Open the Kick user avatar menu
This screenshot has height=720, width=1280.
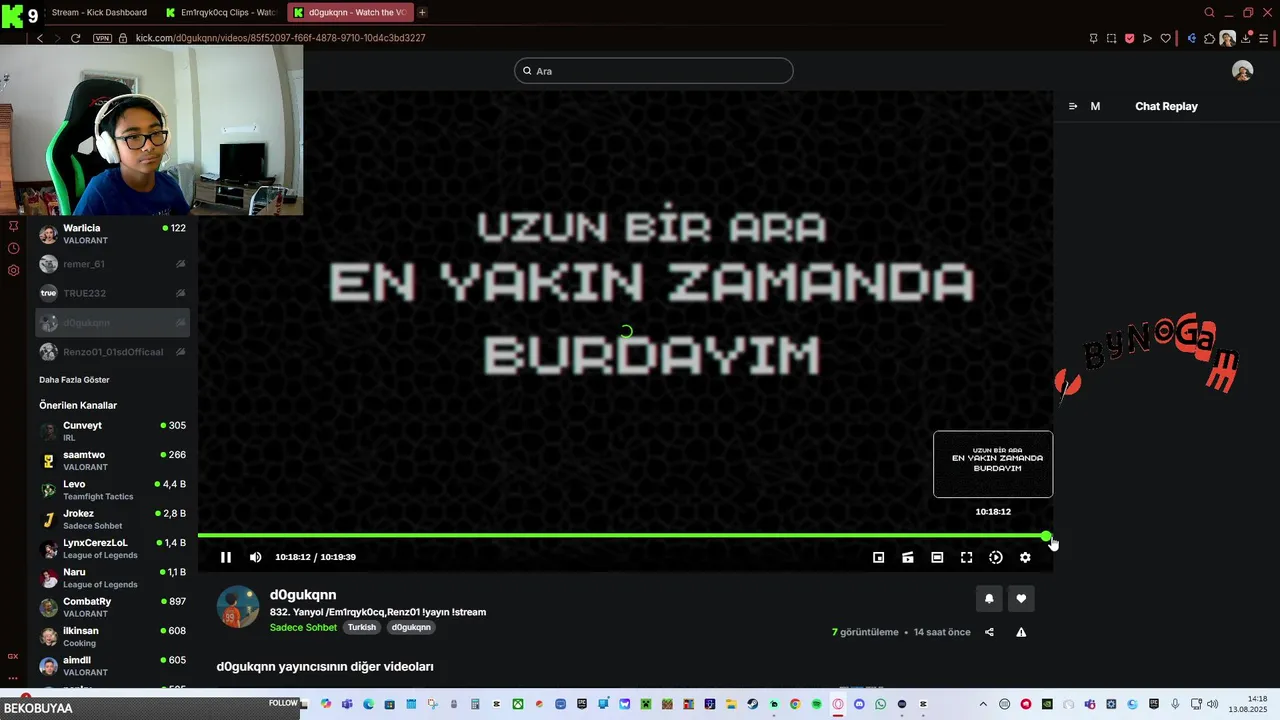point(1242,71)
